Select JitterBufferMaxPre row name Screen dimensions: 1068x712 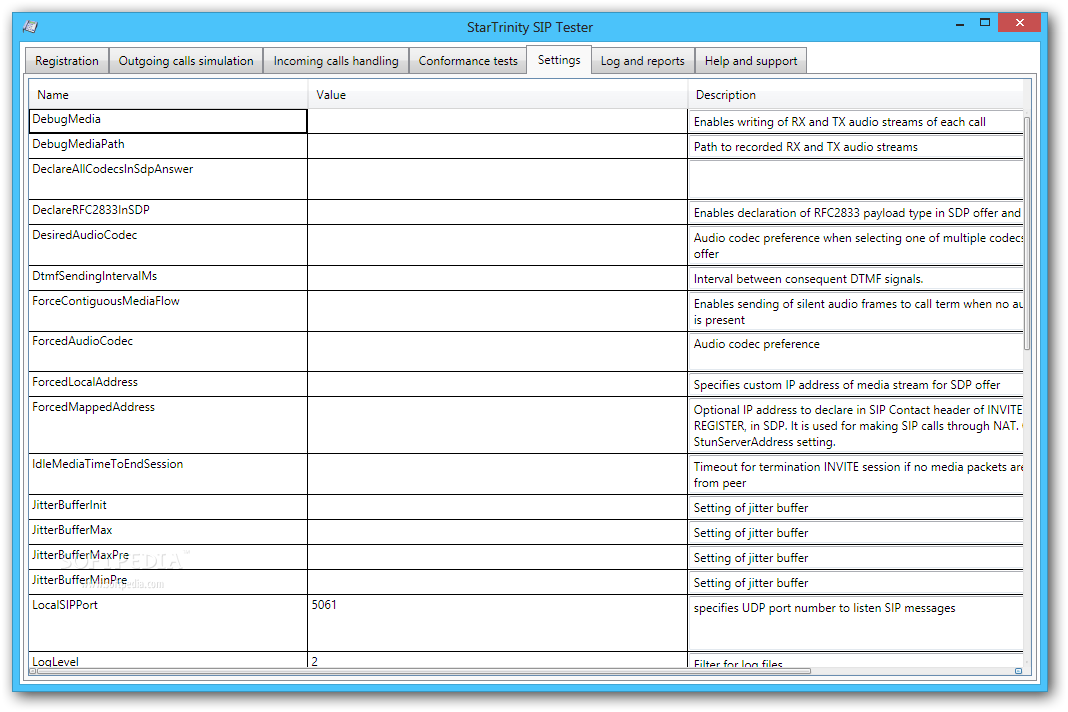click(x=168, y=557)
